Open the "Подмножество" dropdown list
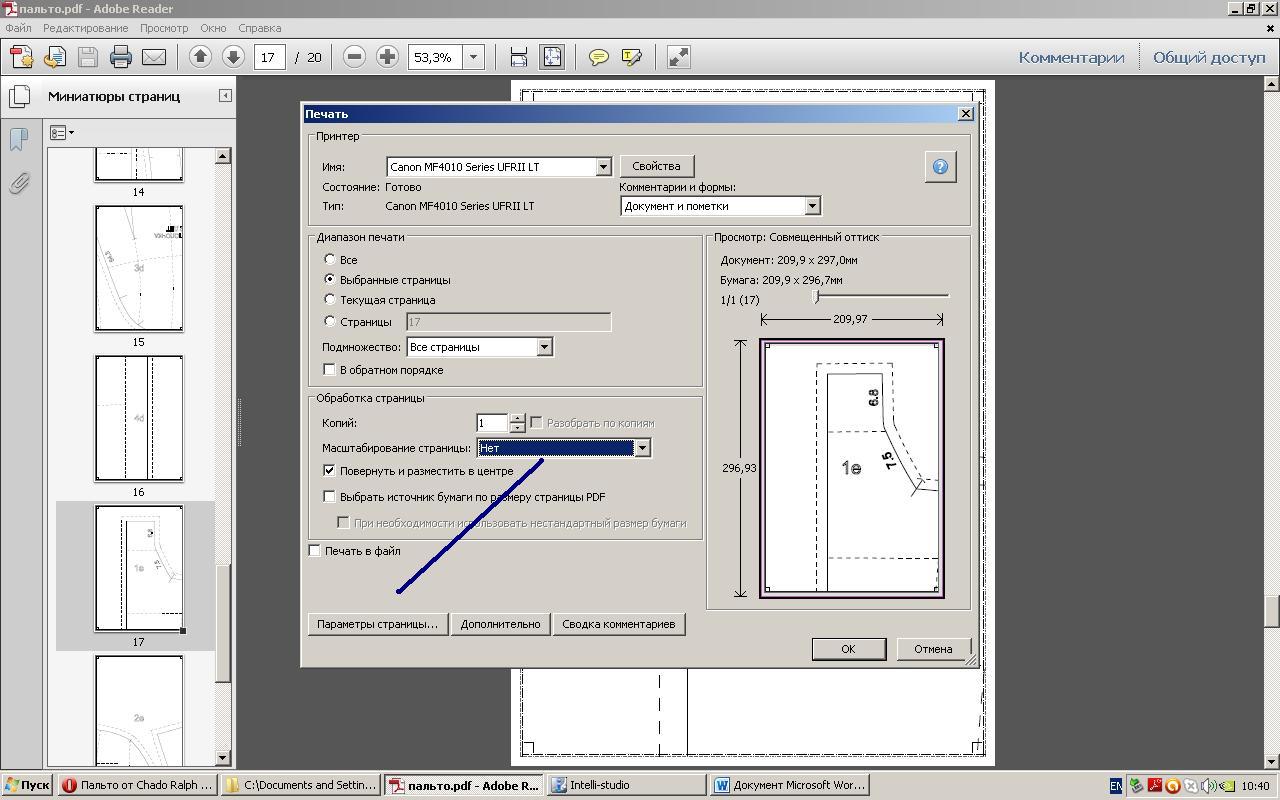This screenshot has width=1280, height=800. click(x=544, y=347)
